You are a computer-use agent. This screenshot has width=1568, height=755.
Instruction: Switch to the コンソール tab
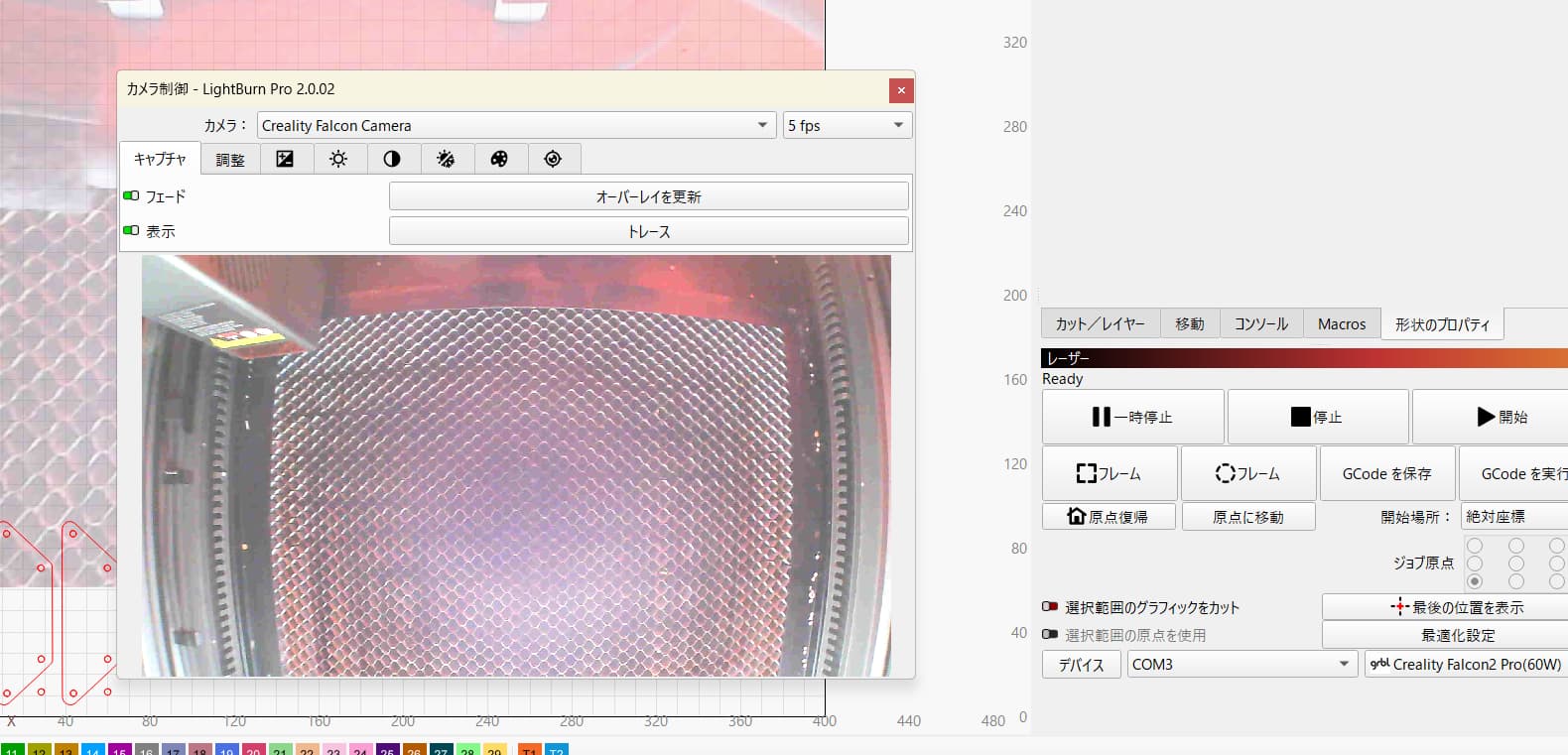[1260, 324]
